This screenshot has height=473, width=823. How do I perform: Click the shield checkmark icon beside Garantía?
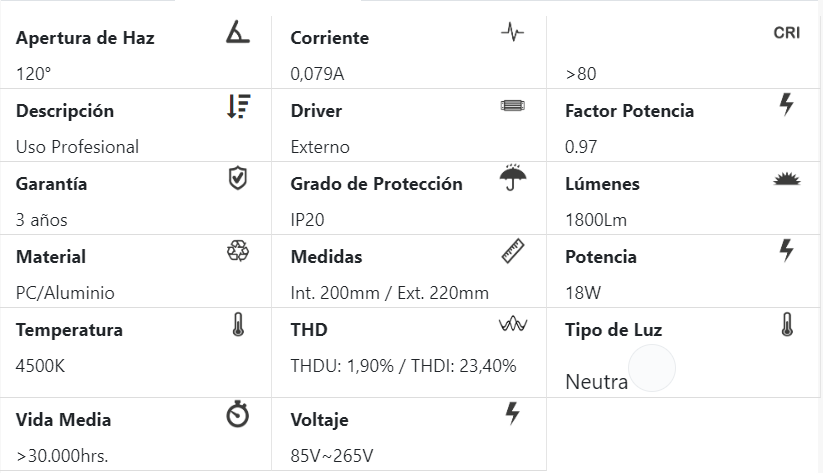238,179
